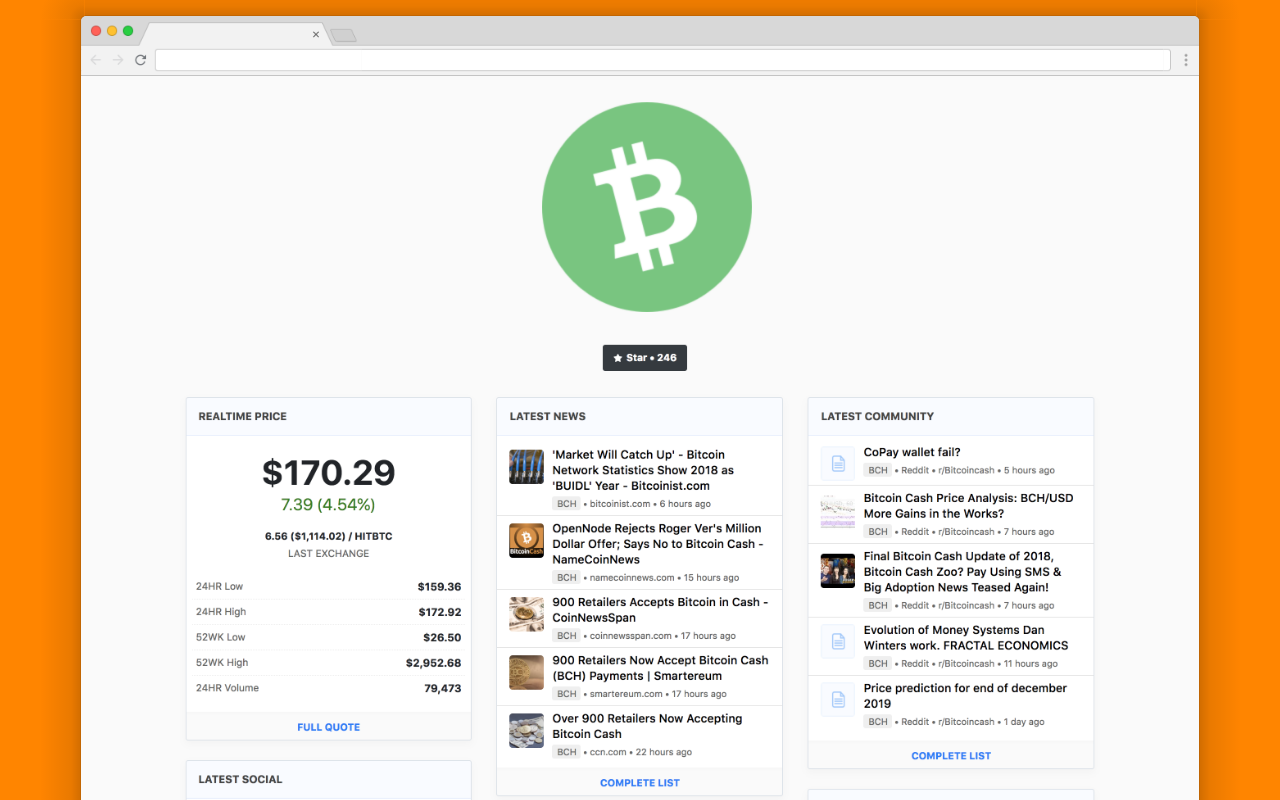Viewport: 1280px width, 800px height.
Task: Reload the page with refresh icon
Action: [141, 60]
